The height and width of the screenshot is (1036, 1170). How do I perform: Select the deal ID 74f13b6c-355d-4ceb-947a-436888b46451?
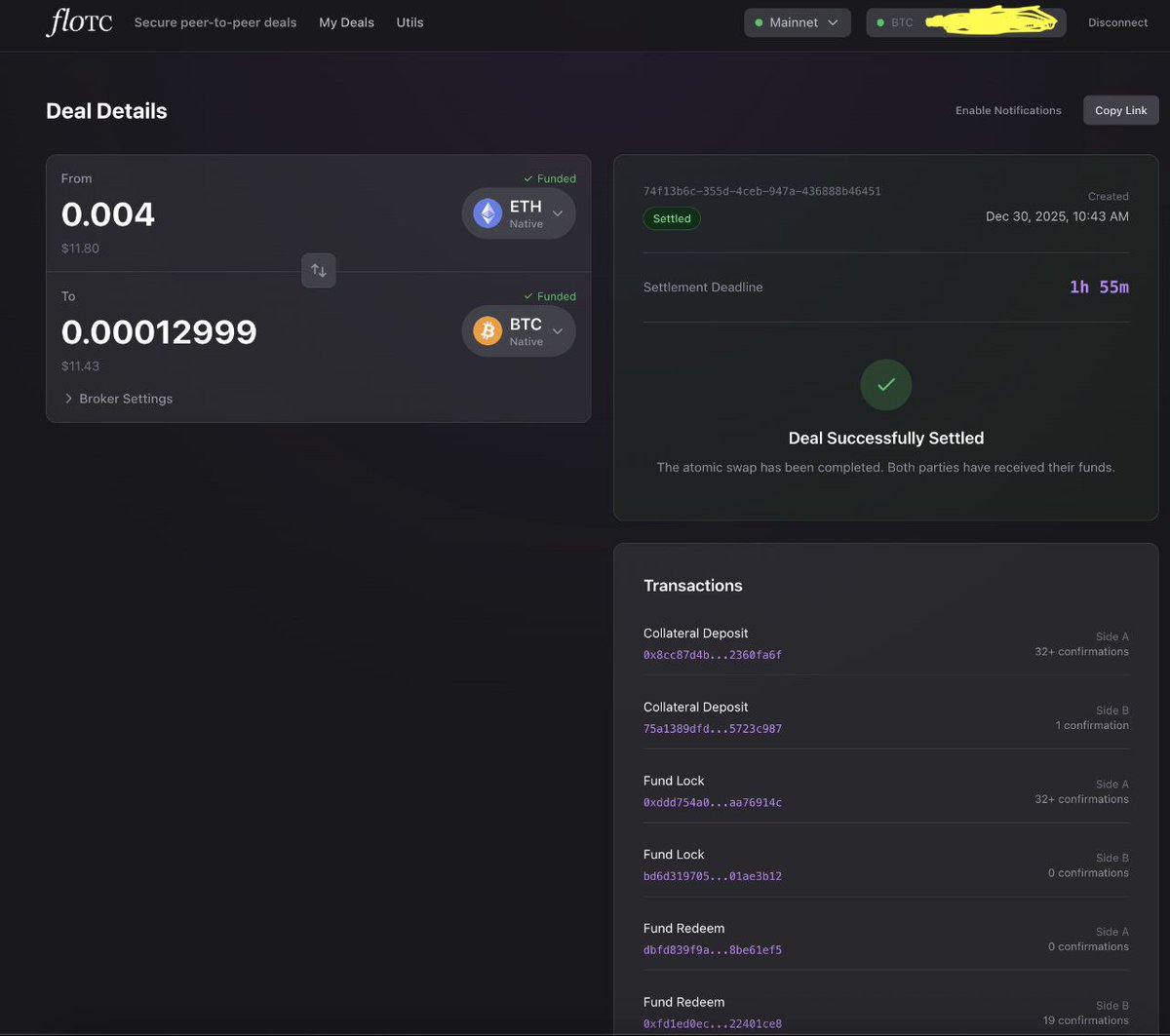[762, 191]
